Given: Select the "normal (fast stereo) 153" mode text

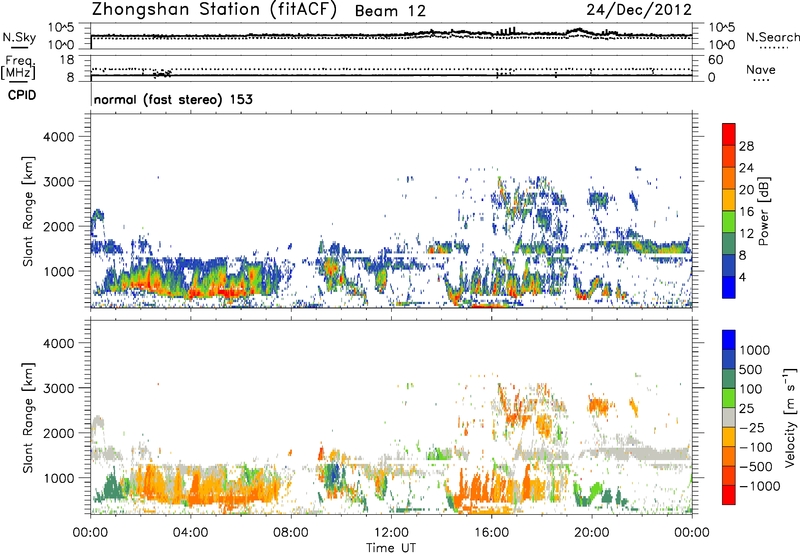Looking at the screenshot, I should pos(173,99).
